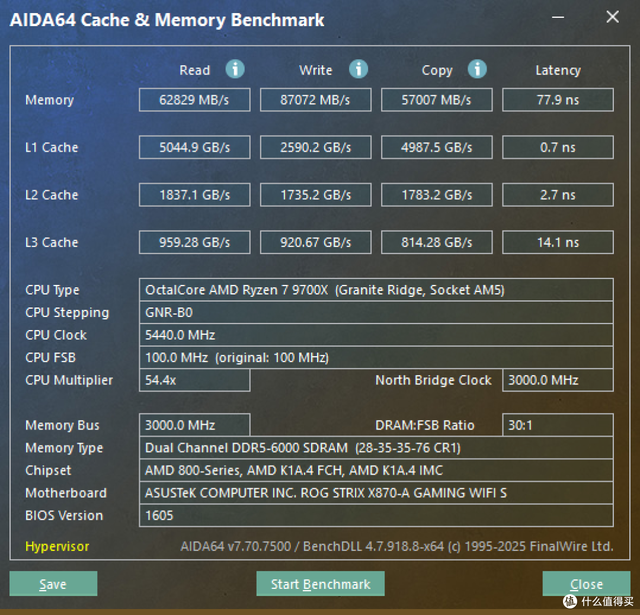Viewport: 640px width, 615px height.
Task: Click the BIOS Version label
Action: click(64, 515)
